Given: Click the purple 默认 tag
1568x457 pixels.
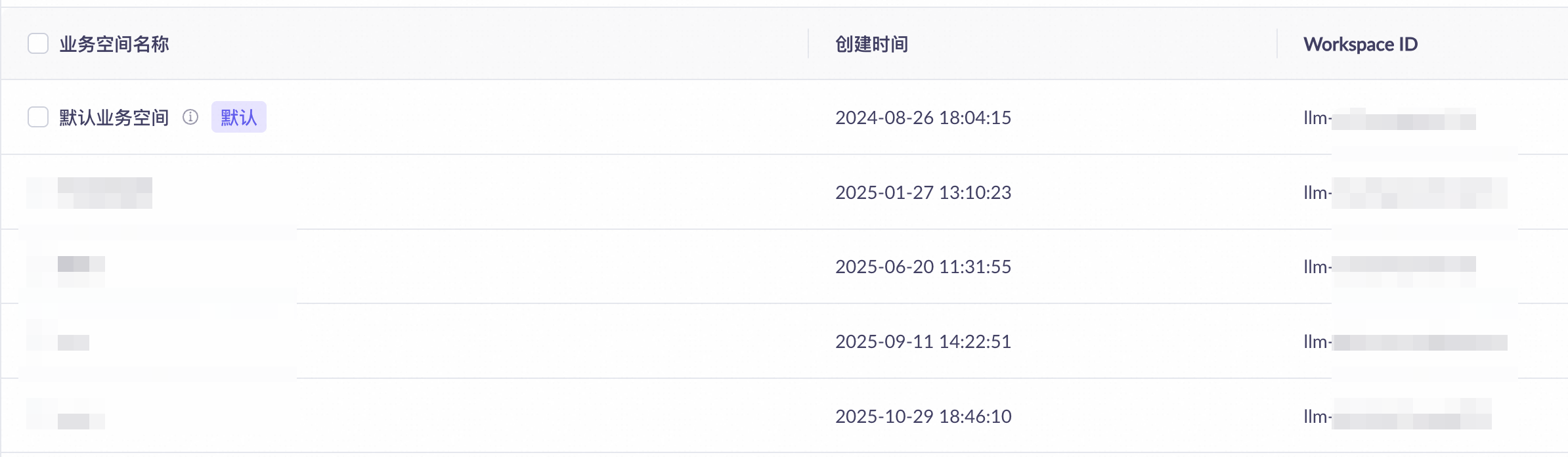Looking at the screenshot, I should tap(238, 118).
